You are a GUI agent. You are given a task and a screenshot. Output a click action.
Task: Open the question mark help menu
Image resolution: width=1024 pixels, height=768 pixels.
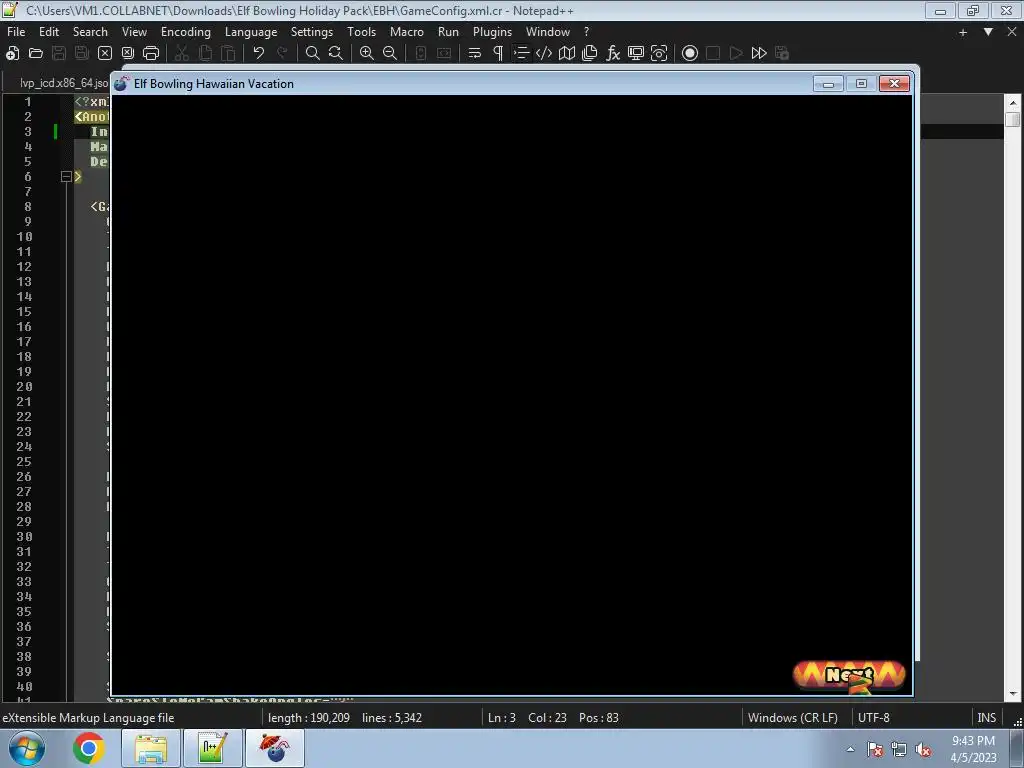pos(586,31)
